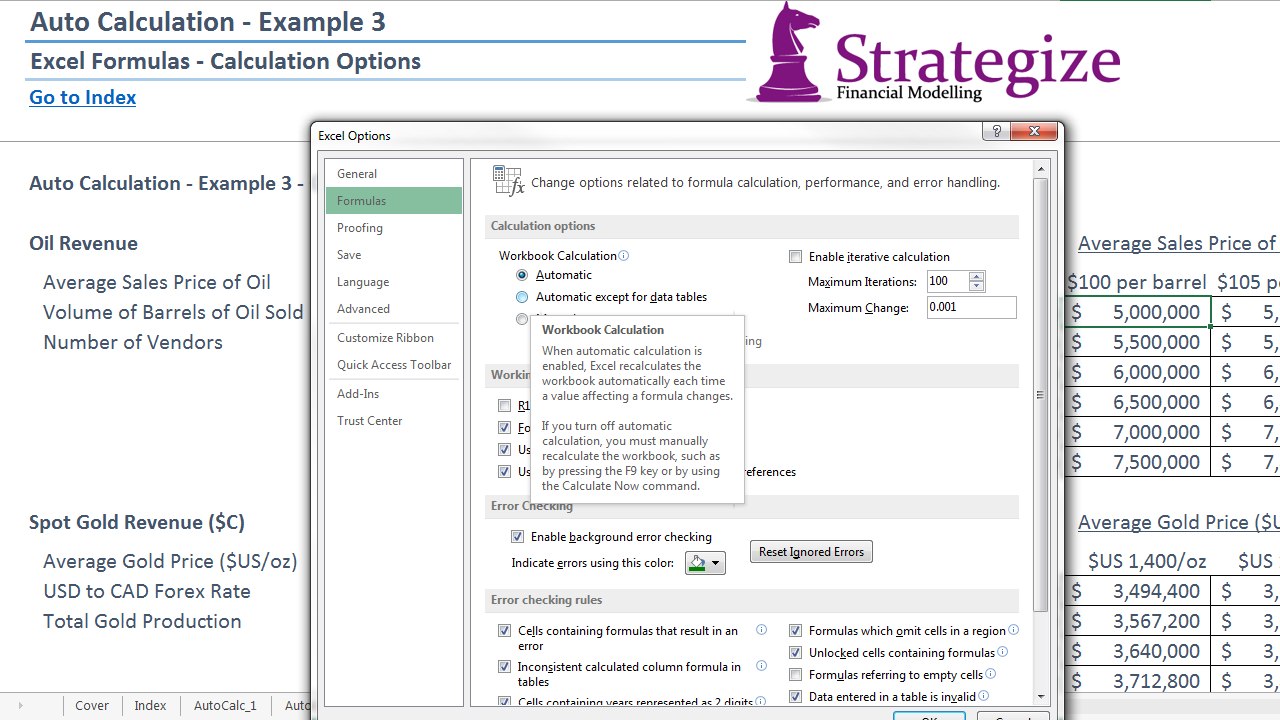This screenshot has height=720, width=1280.
Task: Increase Maximum Iterations with the up arrow
Action: point(977,277)
